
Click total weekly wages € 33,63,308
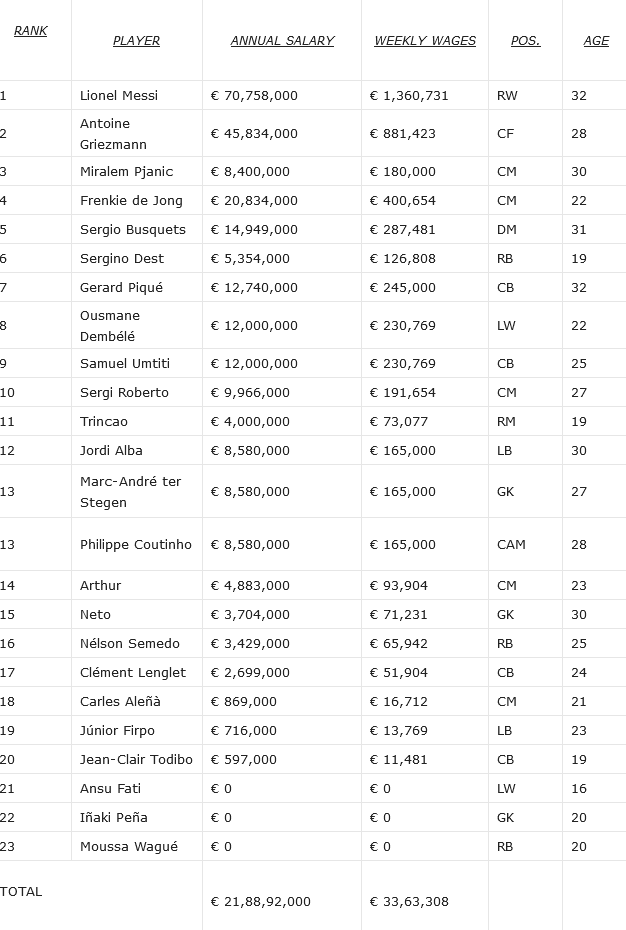tap(409, 902)
